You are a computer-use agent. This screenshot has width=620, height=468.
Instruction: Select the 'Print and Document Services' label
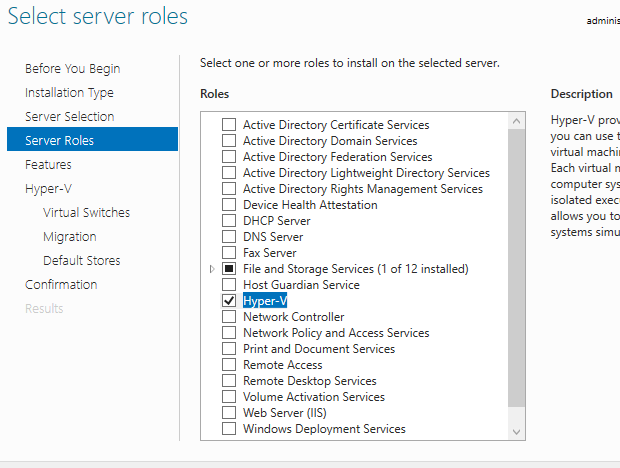coord(319,349)
